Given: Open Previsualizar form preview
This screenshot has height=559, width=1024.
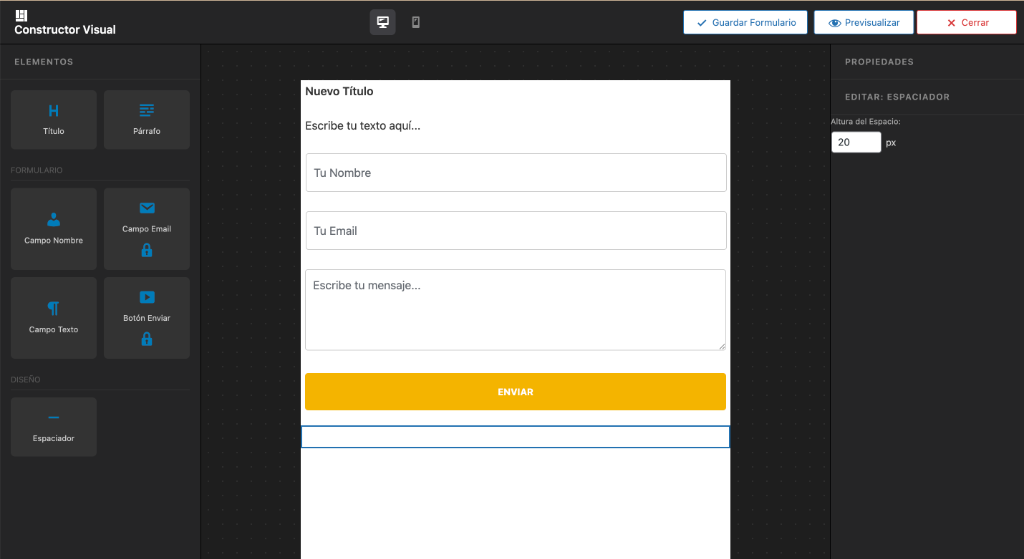Looking at the screenshot, I should click(x=864, y=22).
